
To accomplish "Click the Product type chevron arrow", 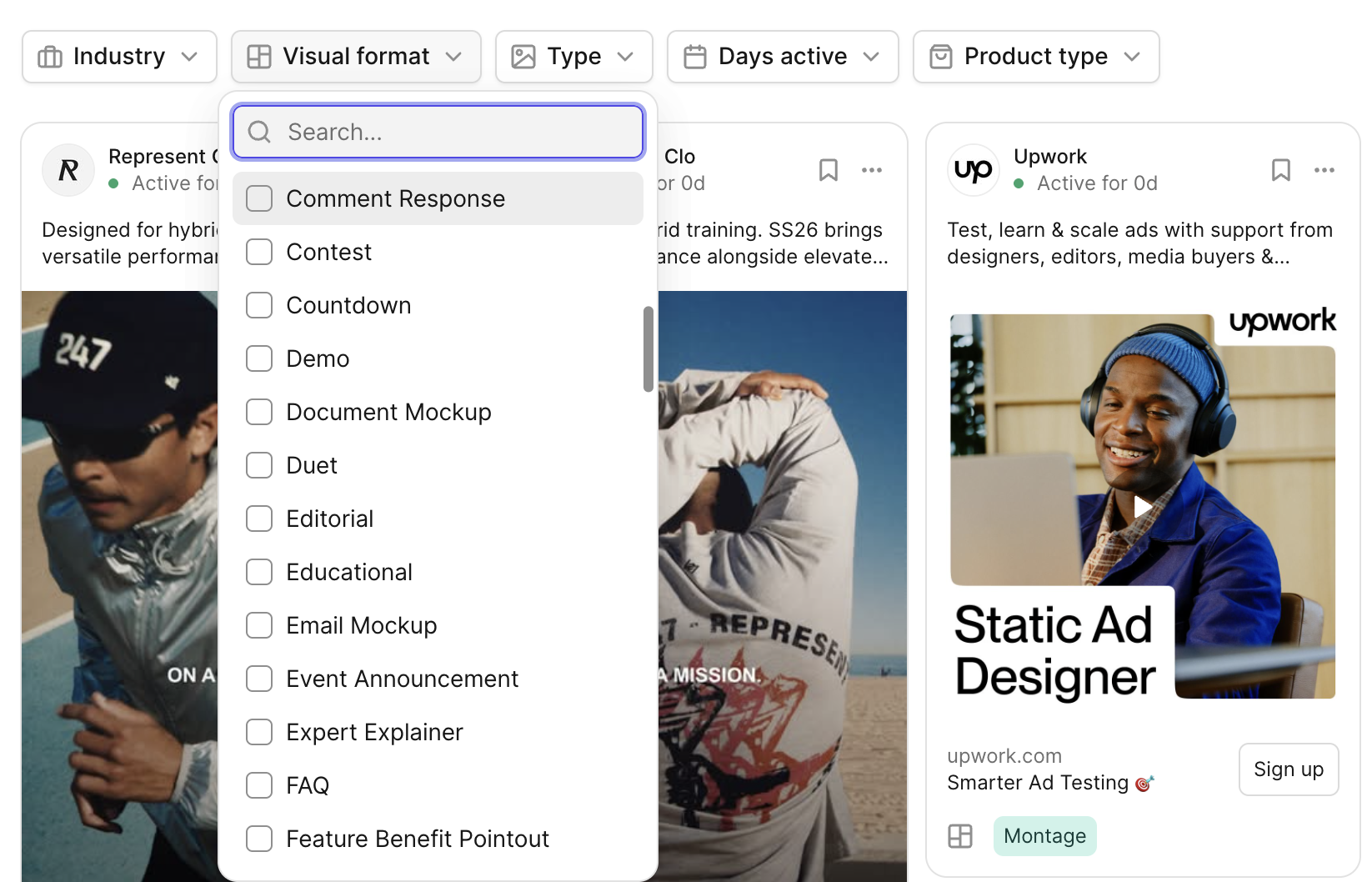I will 1132,57.
